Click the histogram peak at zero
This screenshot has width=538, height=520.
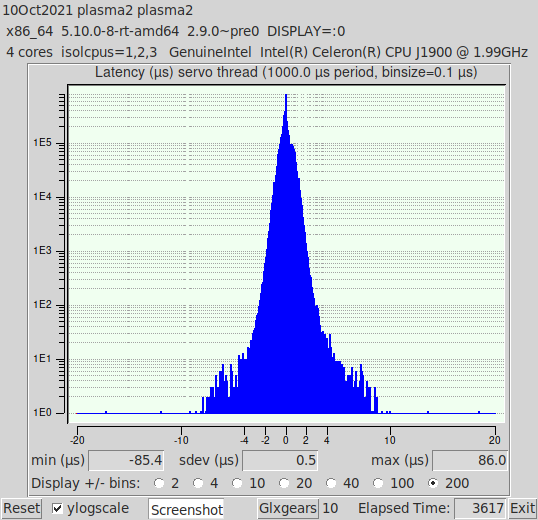(286, 103)
